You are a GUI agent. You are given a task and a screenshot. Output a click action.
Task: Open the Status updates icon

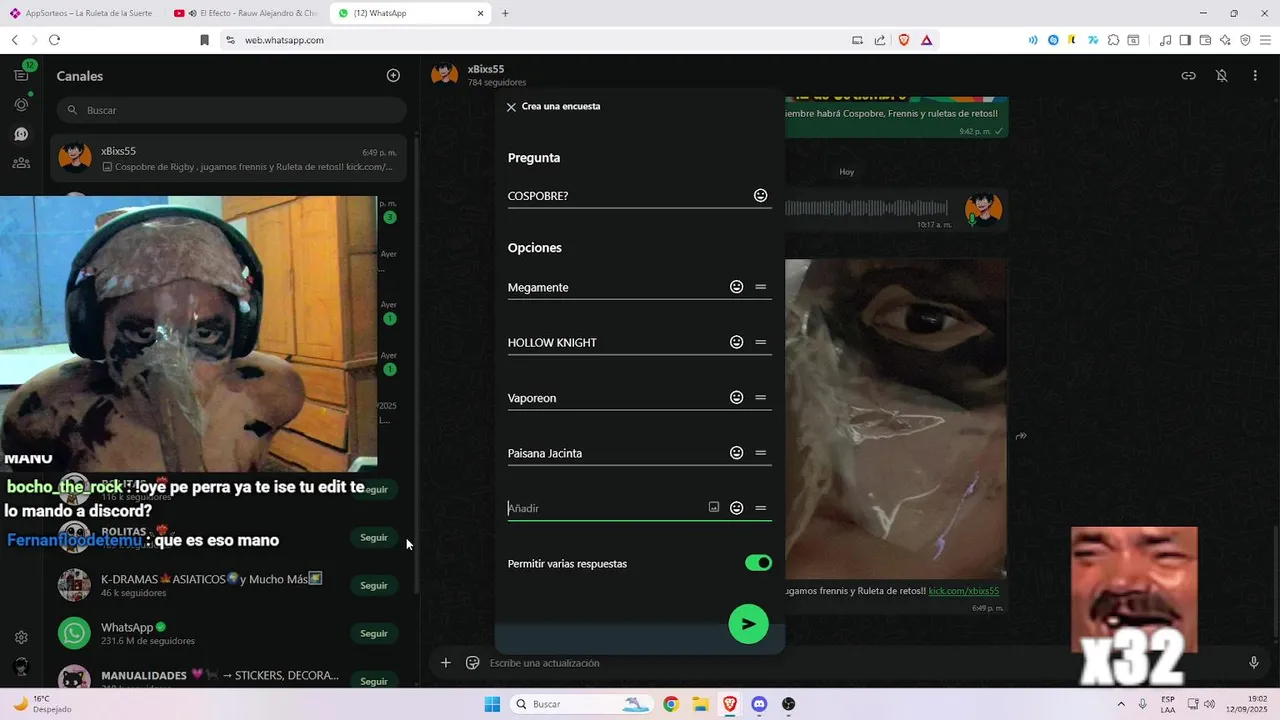(x=21, y=104)
